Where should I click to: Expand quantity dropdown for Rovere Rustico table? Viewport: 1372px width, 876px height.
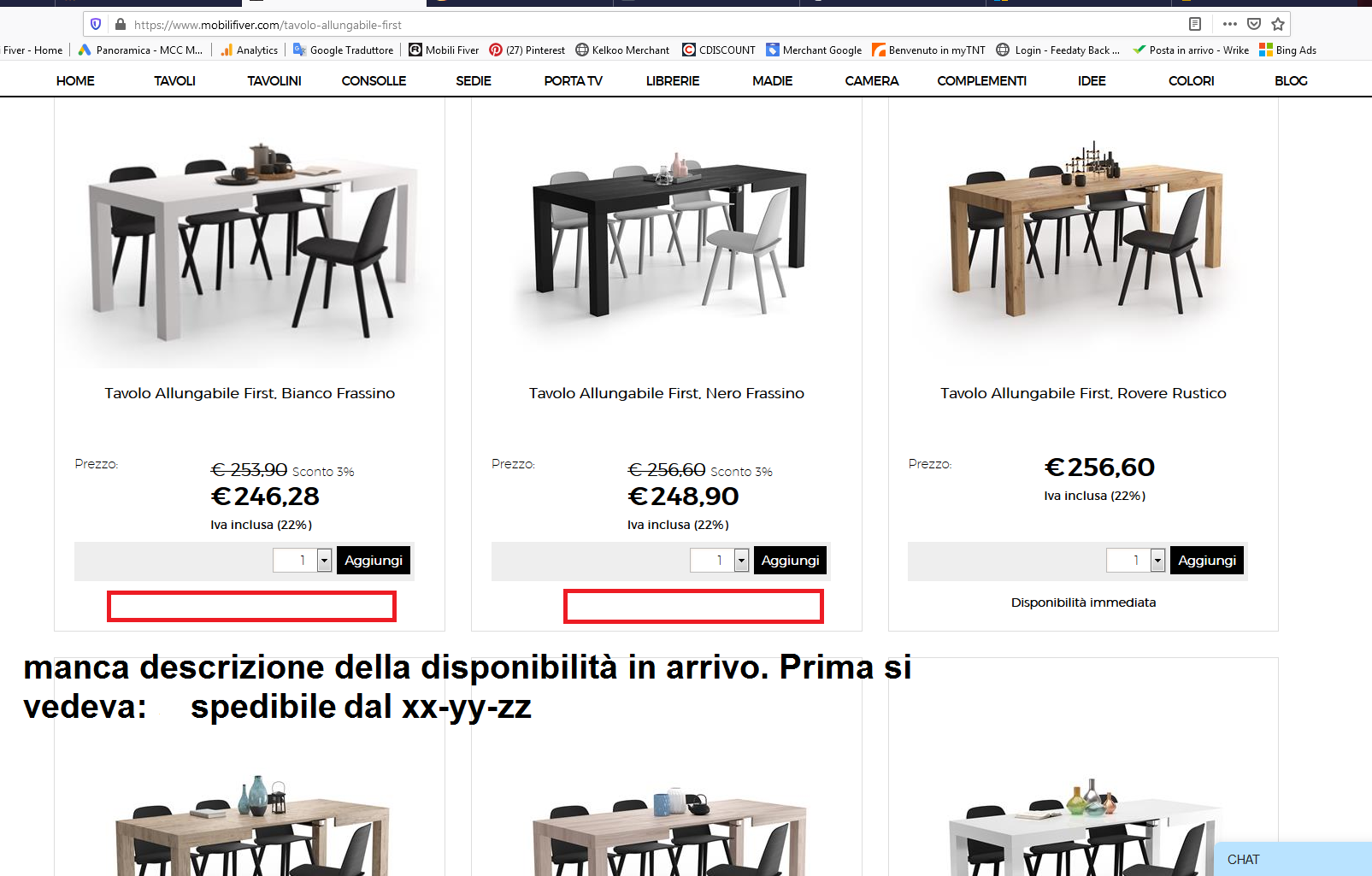pos(1157,561)
